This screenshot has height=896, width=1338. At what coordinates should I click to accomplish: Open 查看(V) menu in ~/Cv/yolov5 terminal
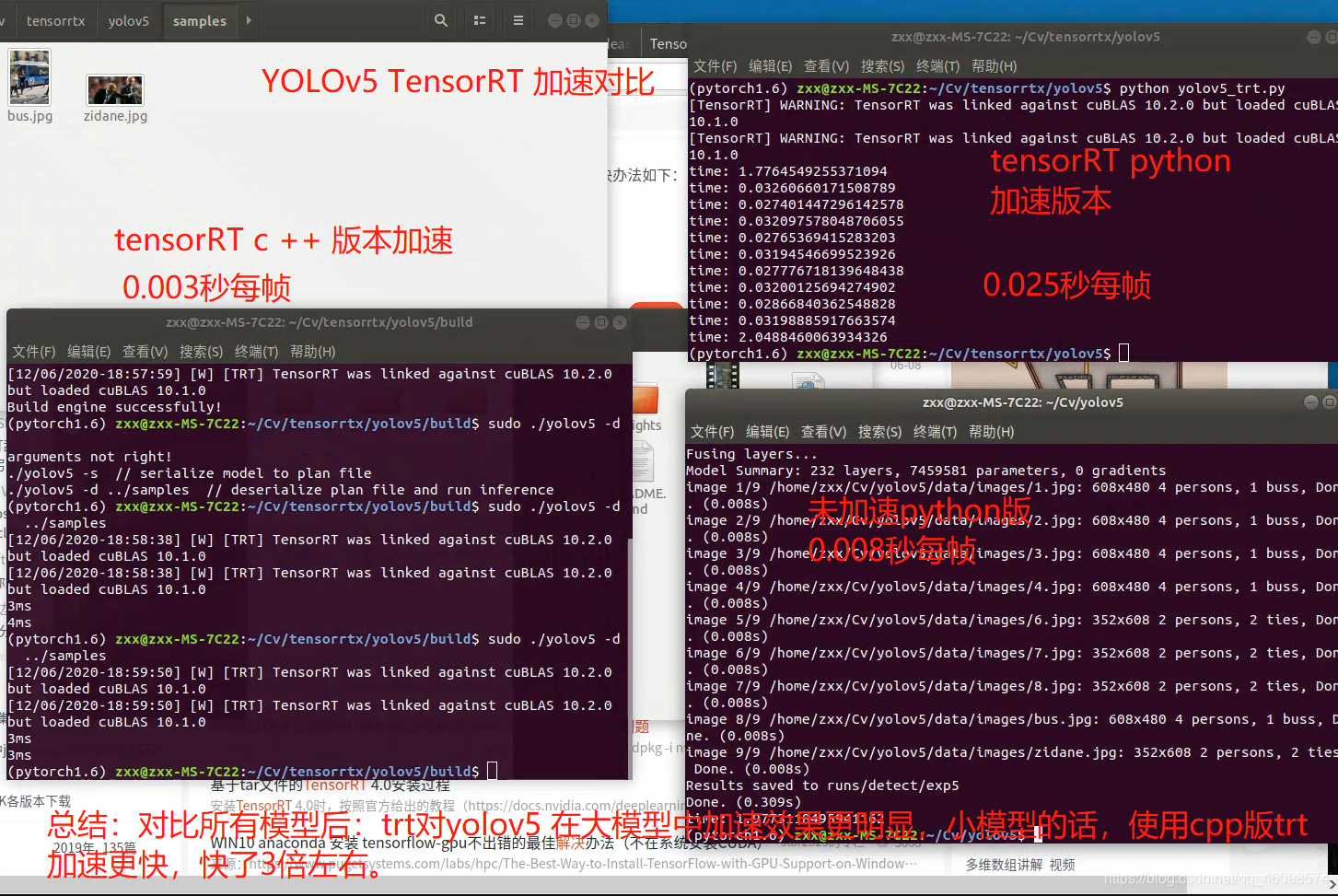(824, 432)
